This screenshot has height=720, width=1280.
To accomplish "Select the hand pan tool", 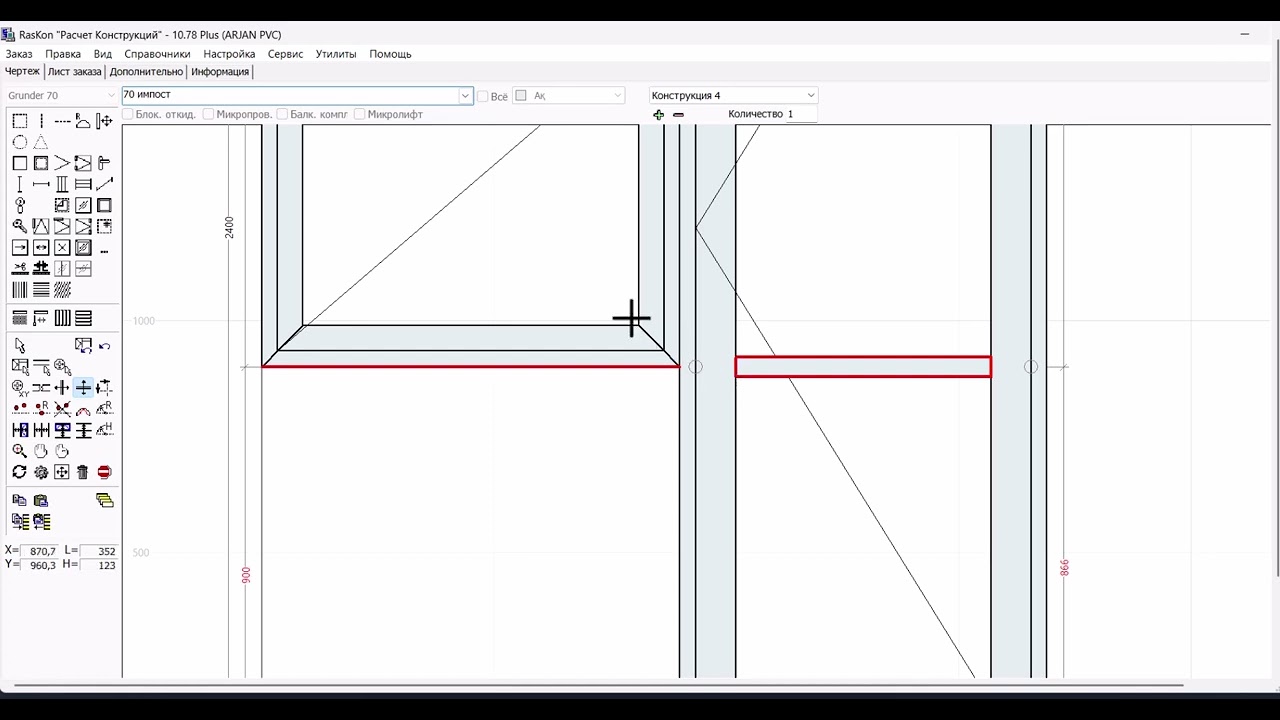I will (41, 451).
